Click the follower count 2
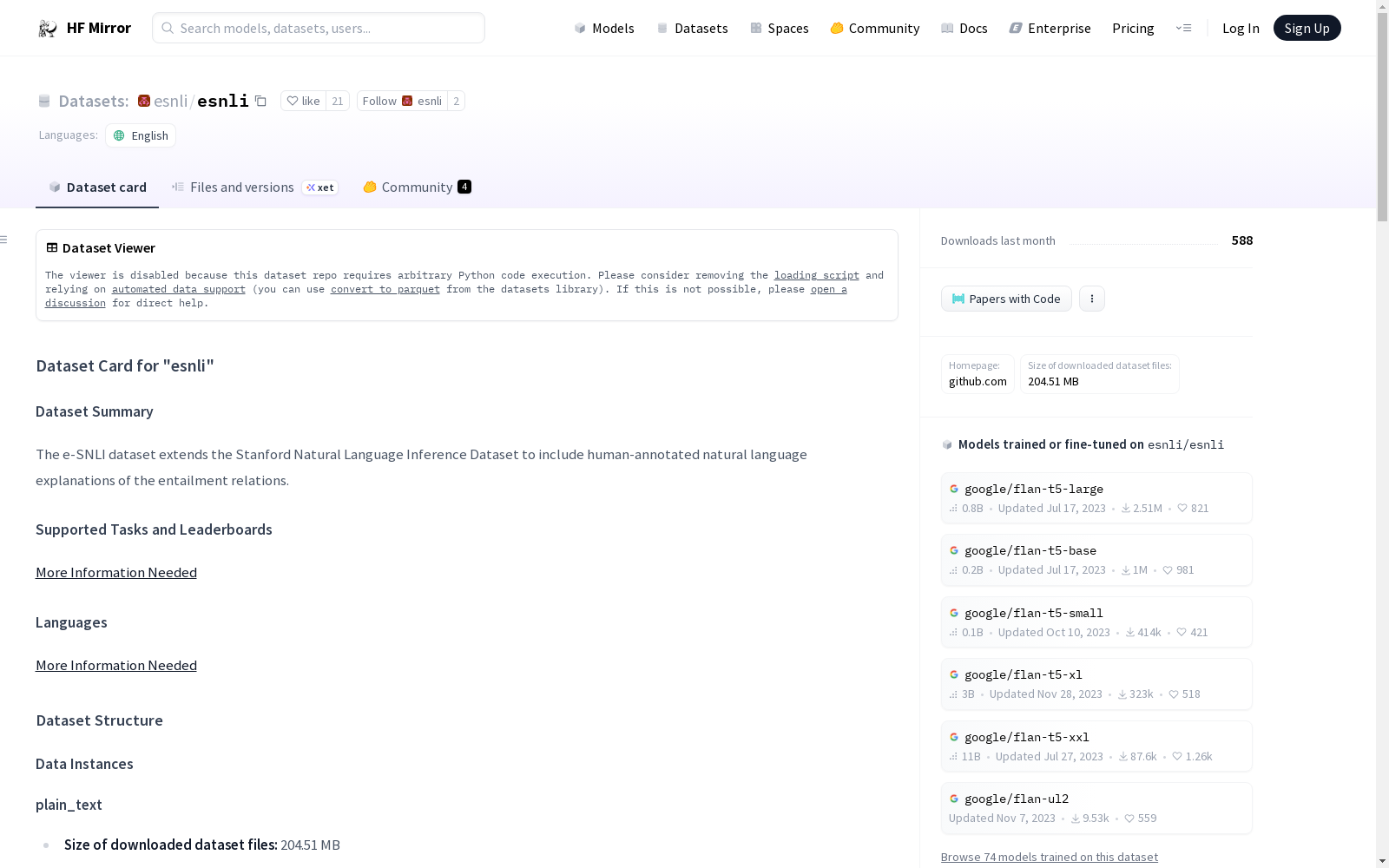This screenshot has height=868, width=1389. click(x=456, y=101)
